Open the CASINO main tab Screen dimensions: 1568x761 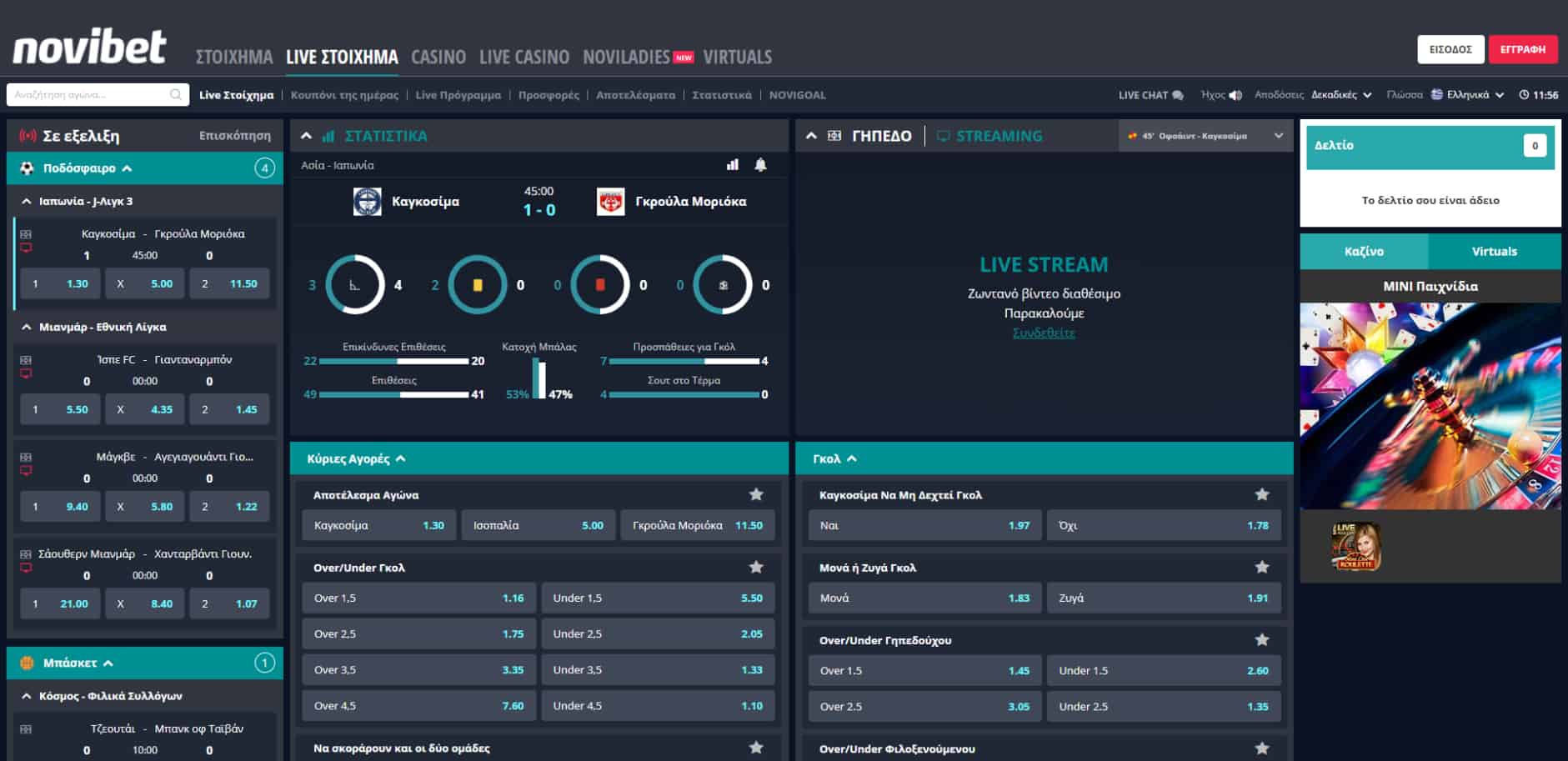pyautogui.click(x=438, y=57)
